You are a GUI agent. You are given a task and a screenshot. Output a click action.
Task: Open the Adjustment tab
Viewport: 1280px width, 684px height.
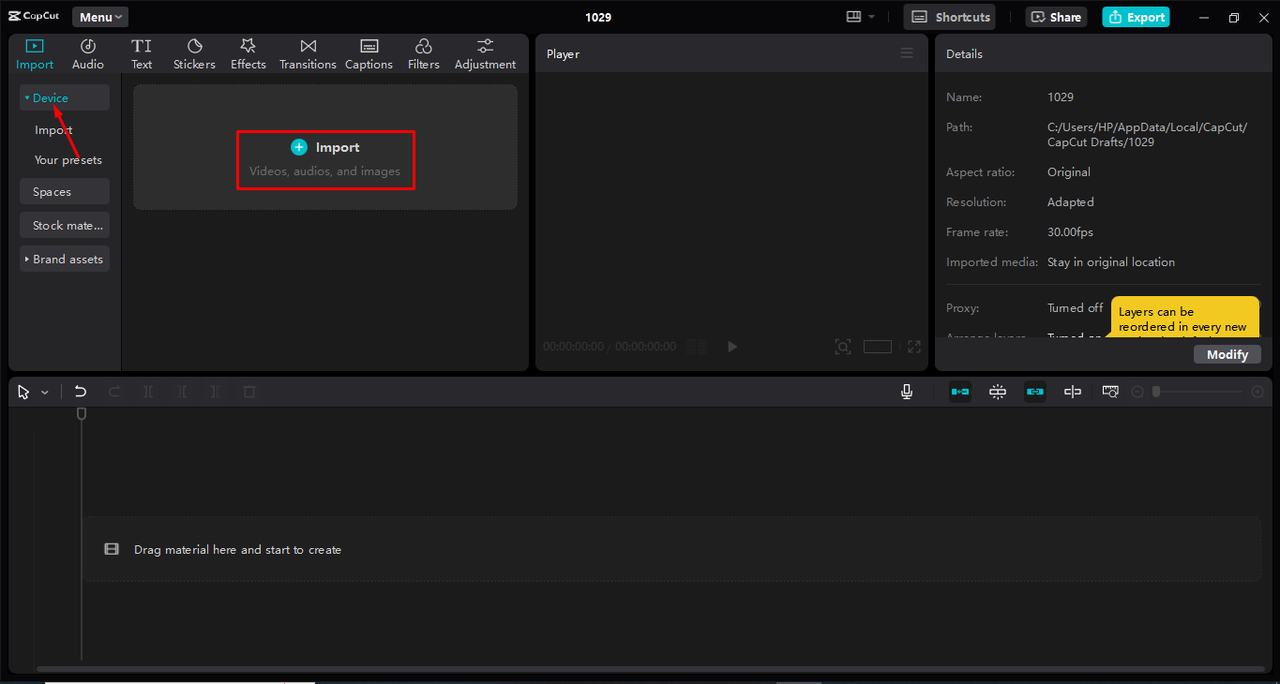485,54
